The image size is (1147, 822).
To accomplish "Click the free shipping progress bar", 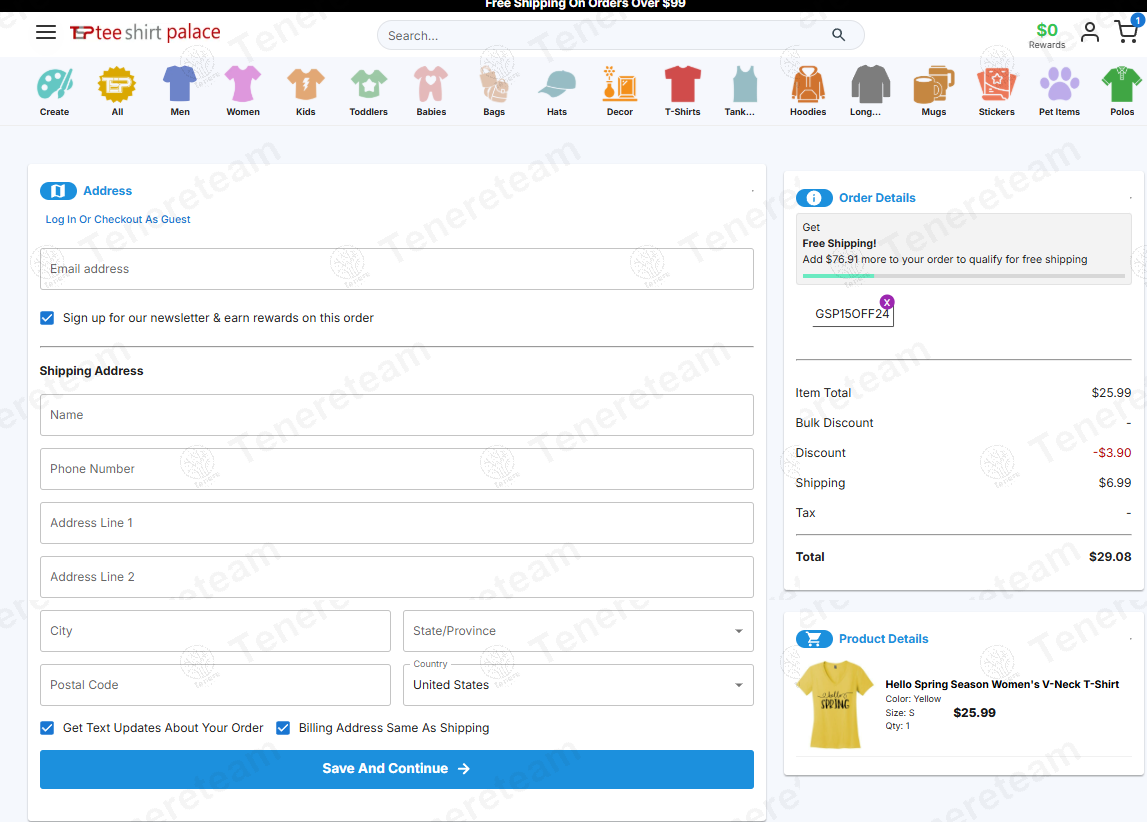I will point(963,276).
